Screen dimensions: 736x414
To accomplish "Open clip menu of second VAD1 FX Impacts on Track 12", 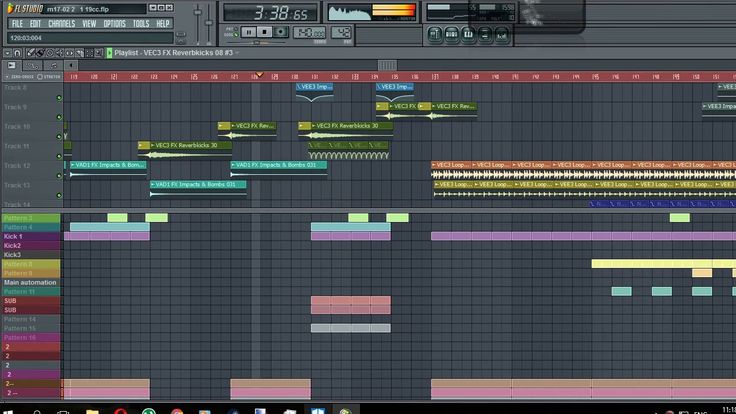I will tap(233, 165).
